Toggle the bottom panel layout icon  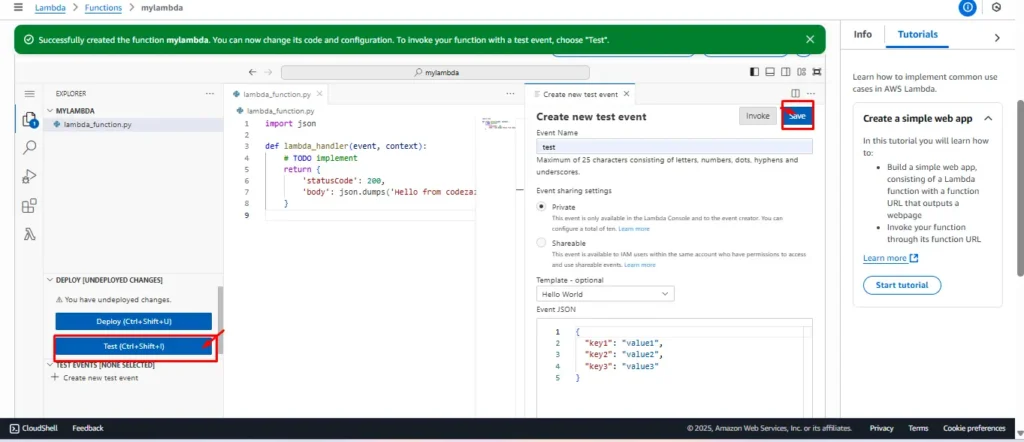pos(770,72)
